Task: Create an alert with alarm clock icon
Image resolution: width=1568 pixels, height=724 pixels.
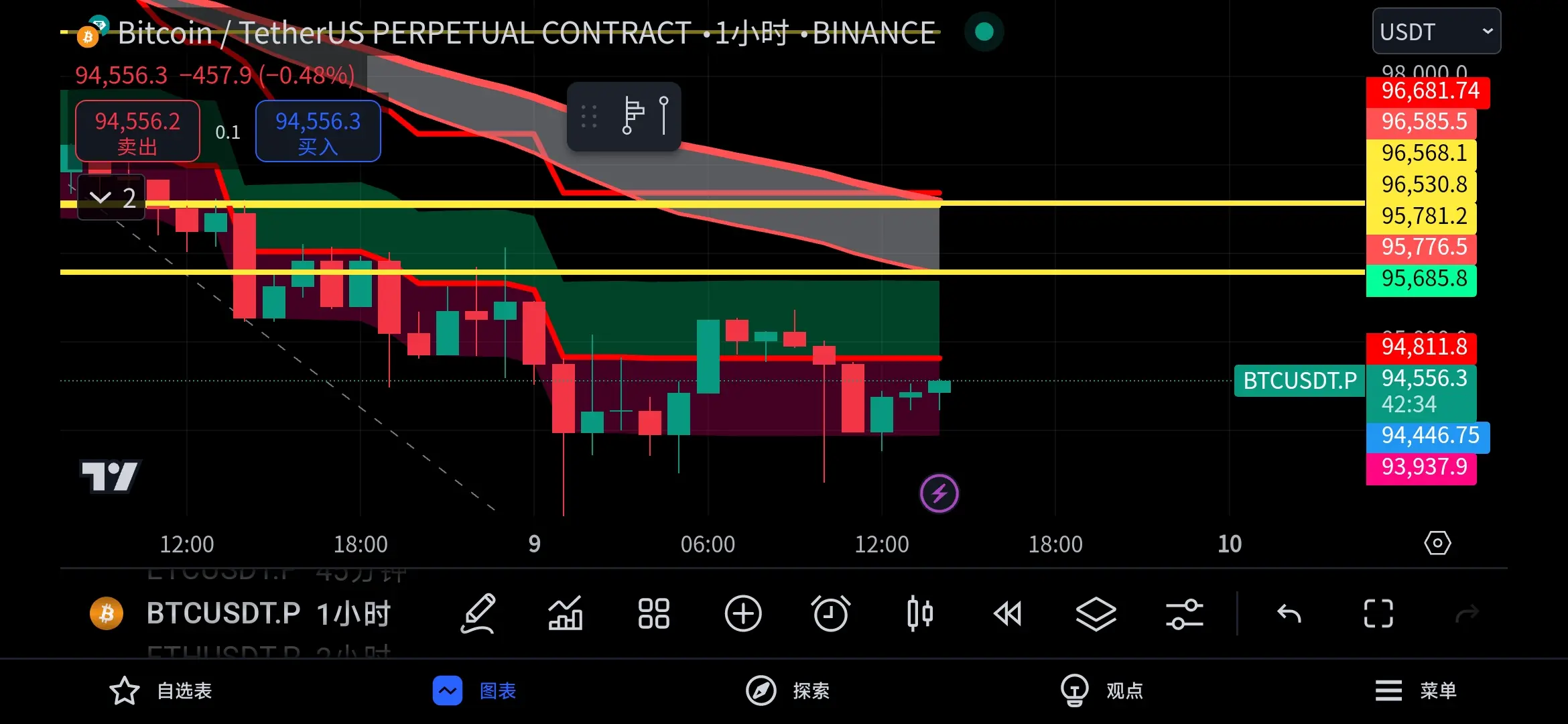Action: pyautogui.click(x=831, y=613)
